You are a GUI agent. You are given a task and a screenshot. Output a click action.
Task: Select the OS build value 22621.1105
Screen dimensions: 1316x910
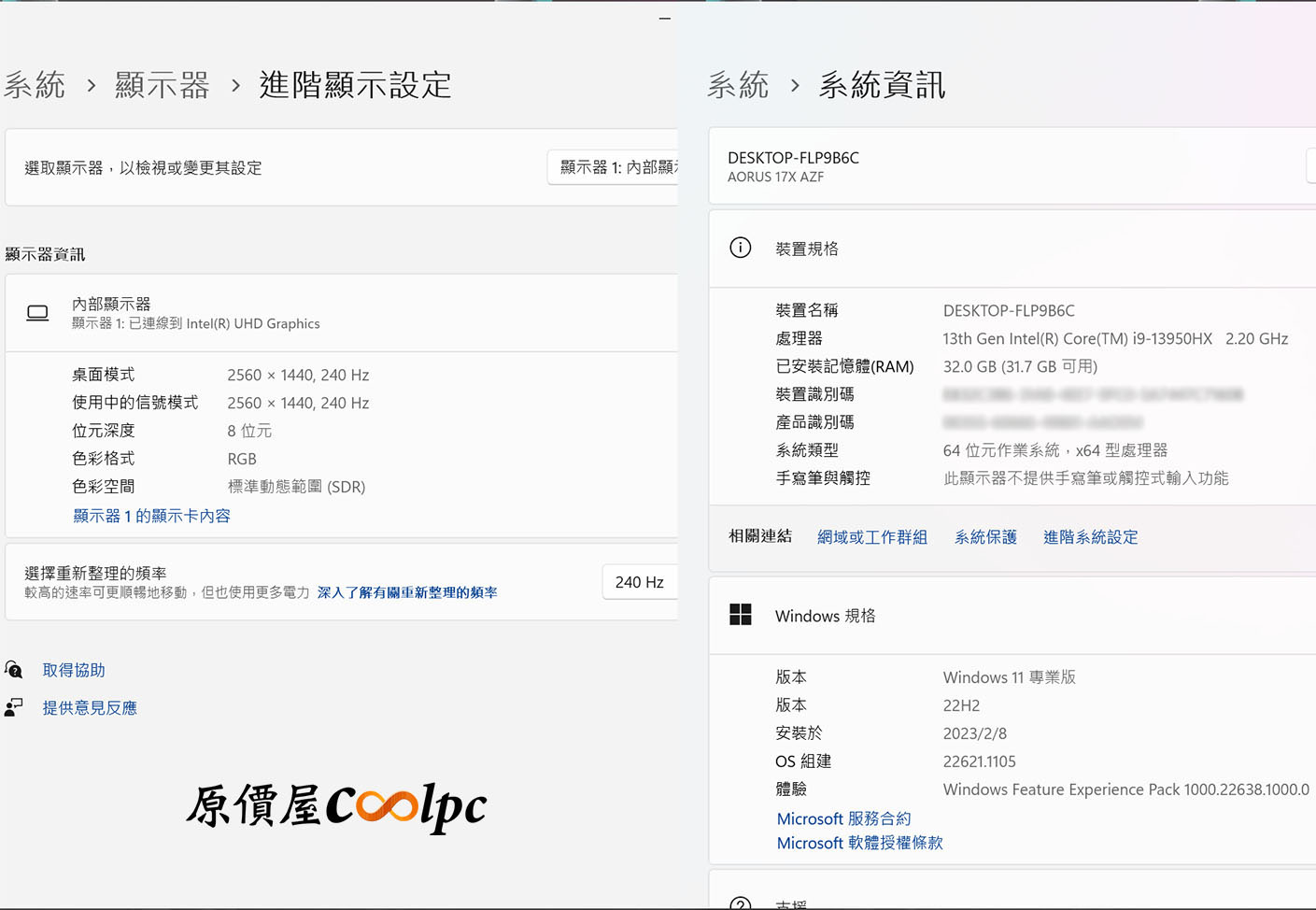coord(979,761)
